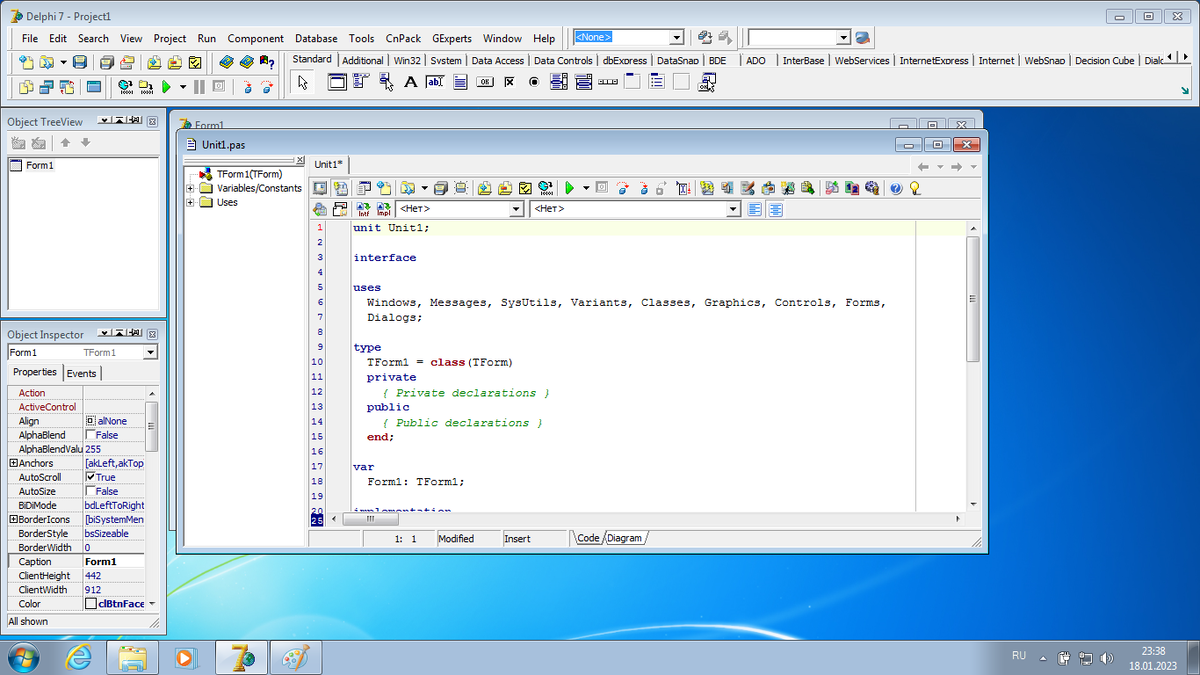Image resolution: width=1200 pixels, height=675 pixels.
Task: Expand the Variables/Constants tree node
Action: (191, 188)
